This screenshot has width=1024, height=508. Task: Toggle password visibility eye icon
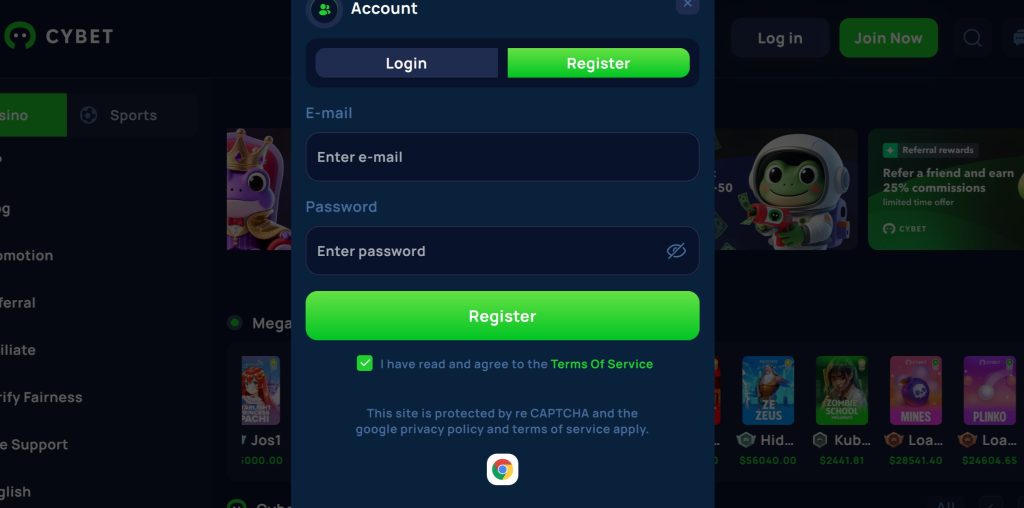pyautogui.click(x=676, y=251)
